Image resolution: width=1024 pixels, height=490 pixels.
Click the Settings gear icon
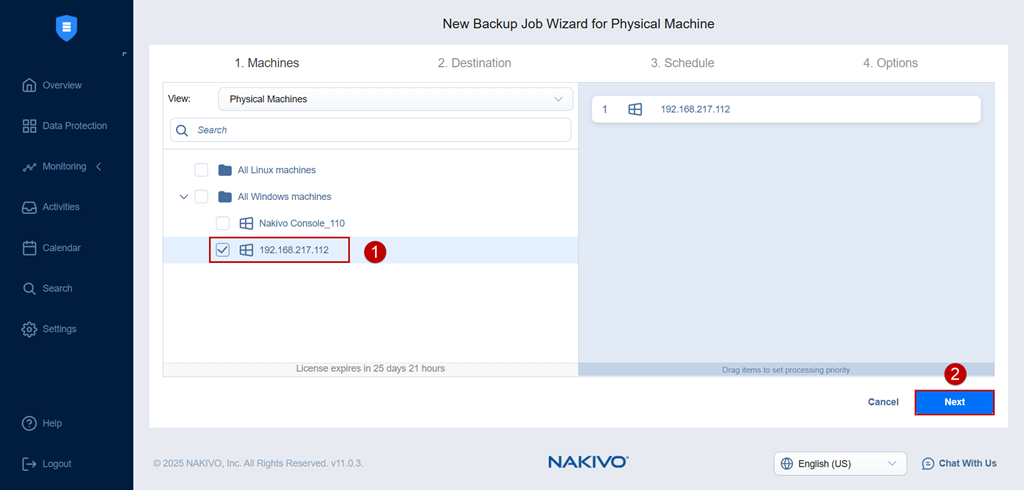pyautogui.click(x=29, y=329)
